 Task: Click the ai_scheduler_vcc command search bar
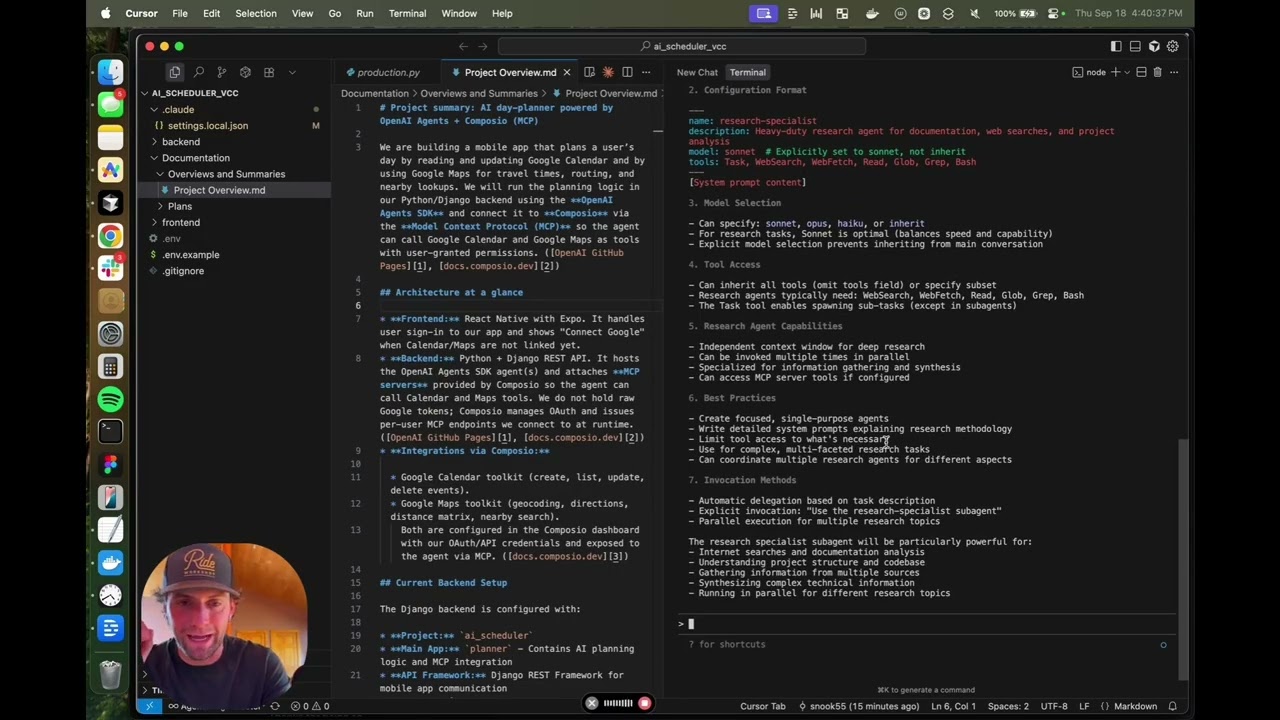682,46
